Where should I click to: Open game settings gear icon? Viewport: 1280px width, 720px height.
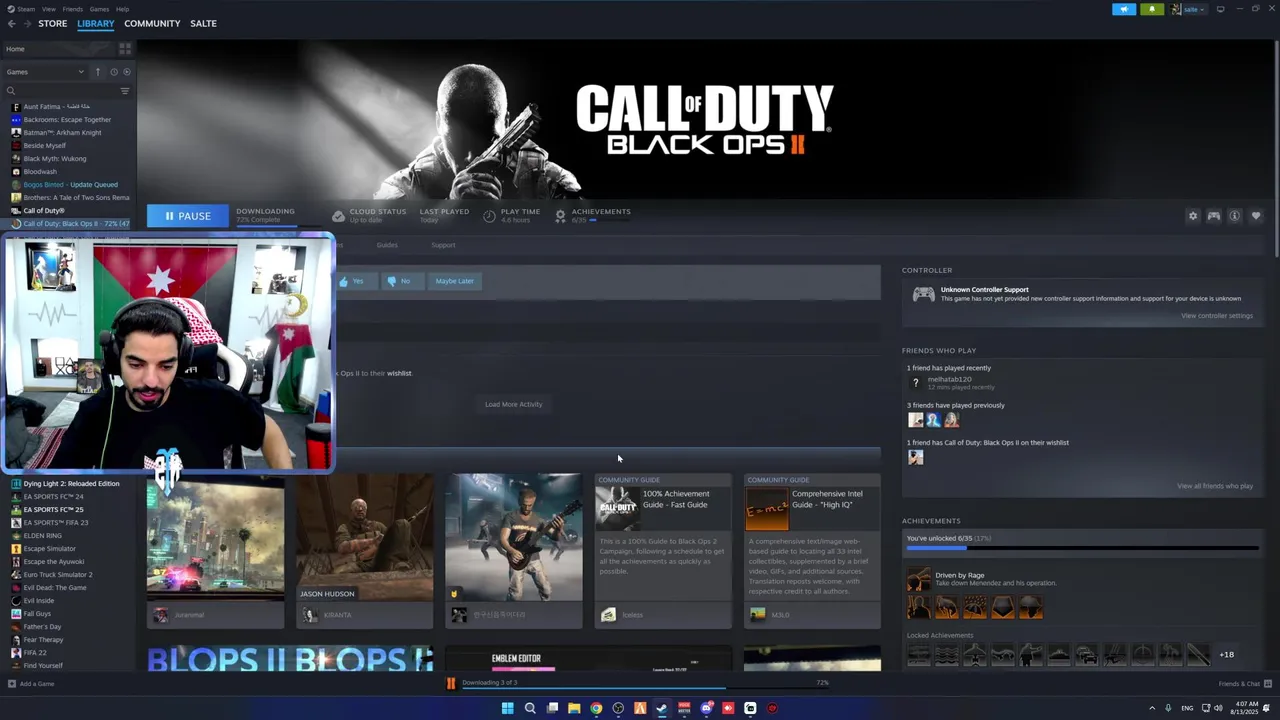[x=1192, y=216]
